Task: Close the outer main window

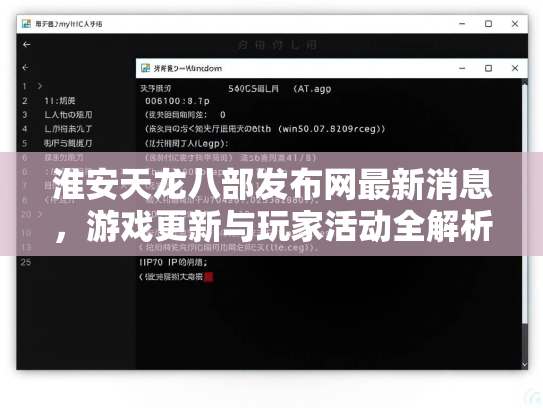Action: pyautogui.click(x=515, y=24)
